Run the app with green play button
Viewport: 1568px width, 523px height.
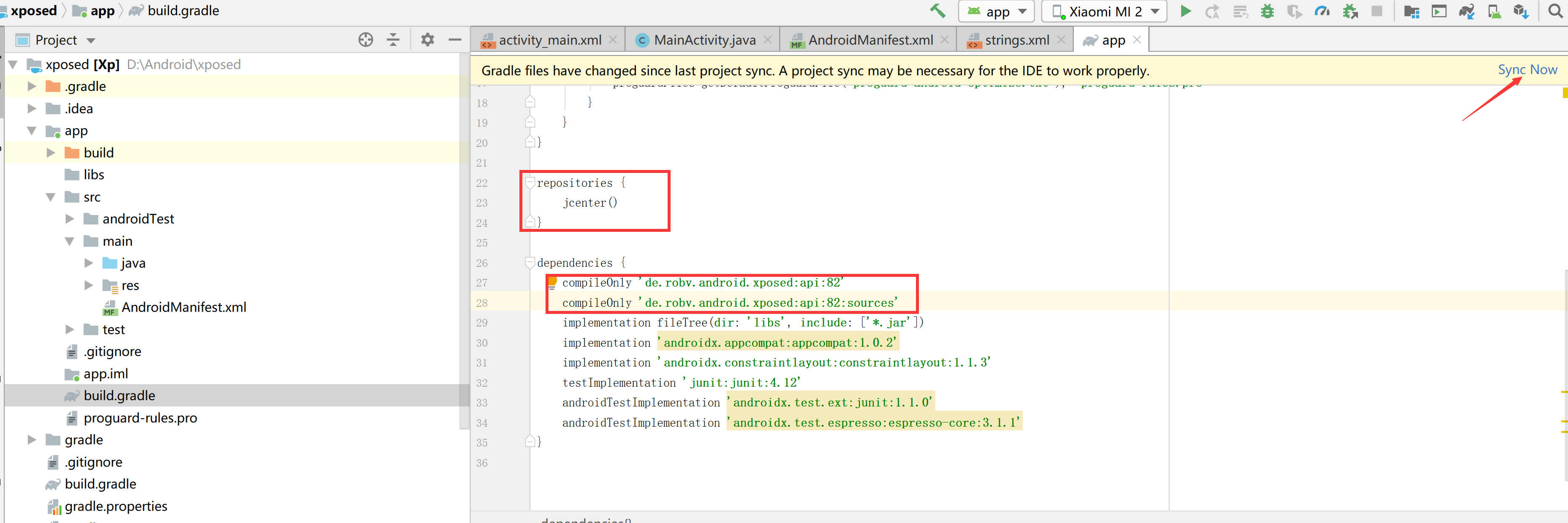coord(1185,11)
